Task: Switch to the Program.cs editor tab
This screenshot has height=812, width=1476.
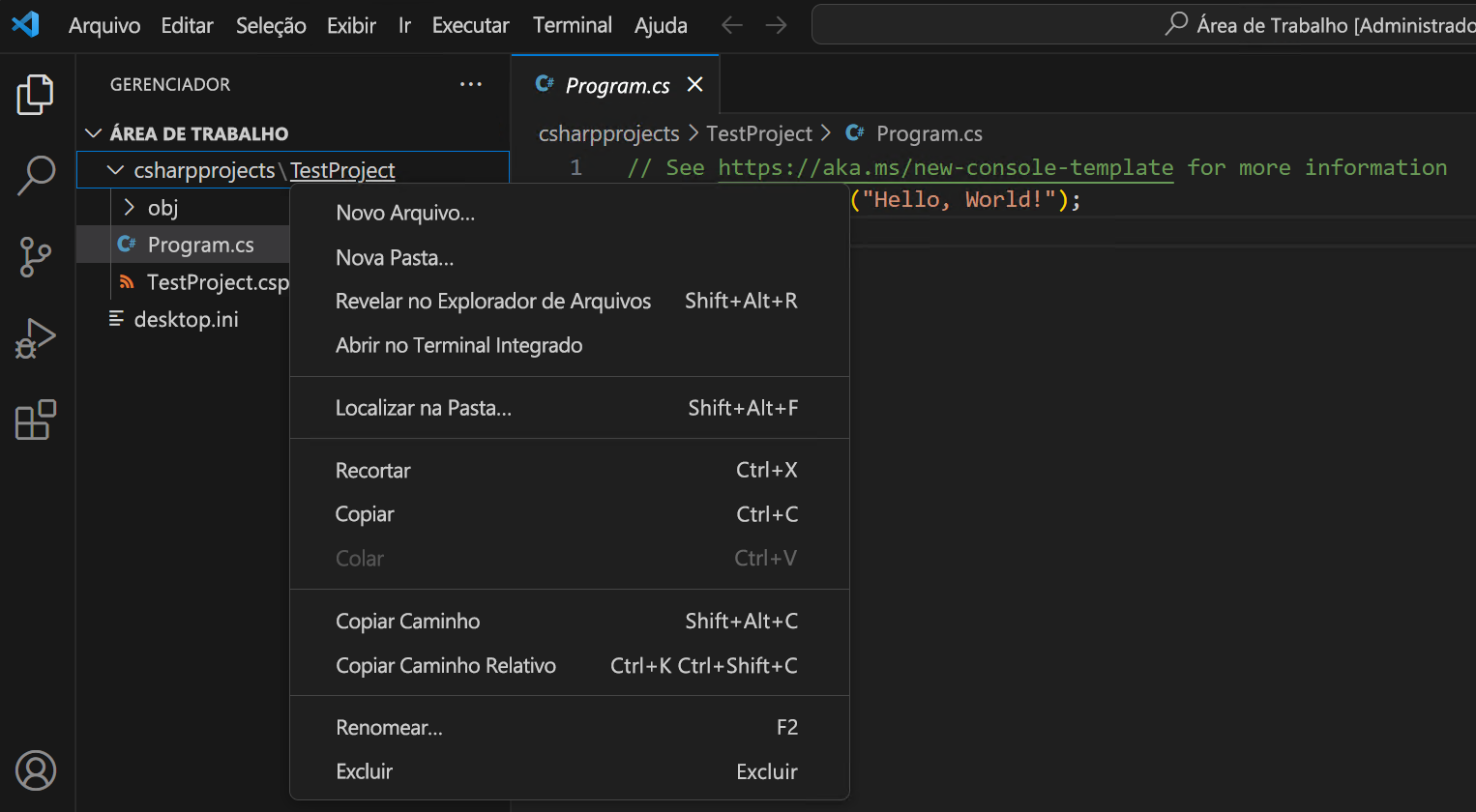Action: click(x=616, y=85)
